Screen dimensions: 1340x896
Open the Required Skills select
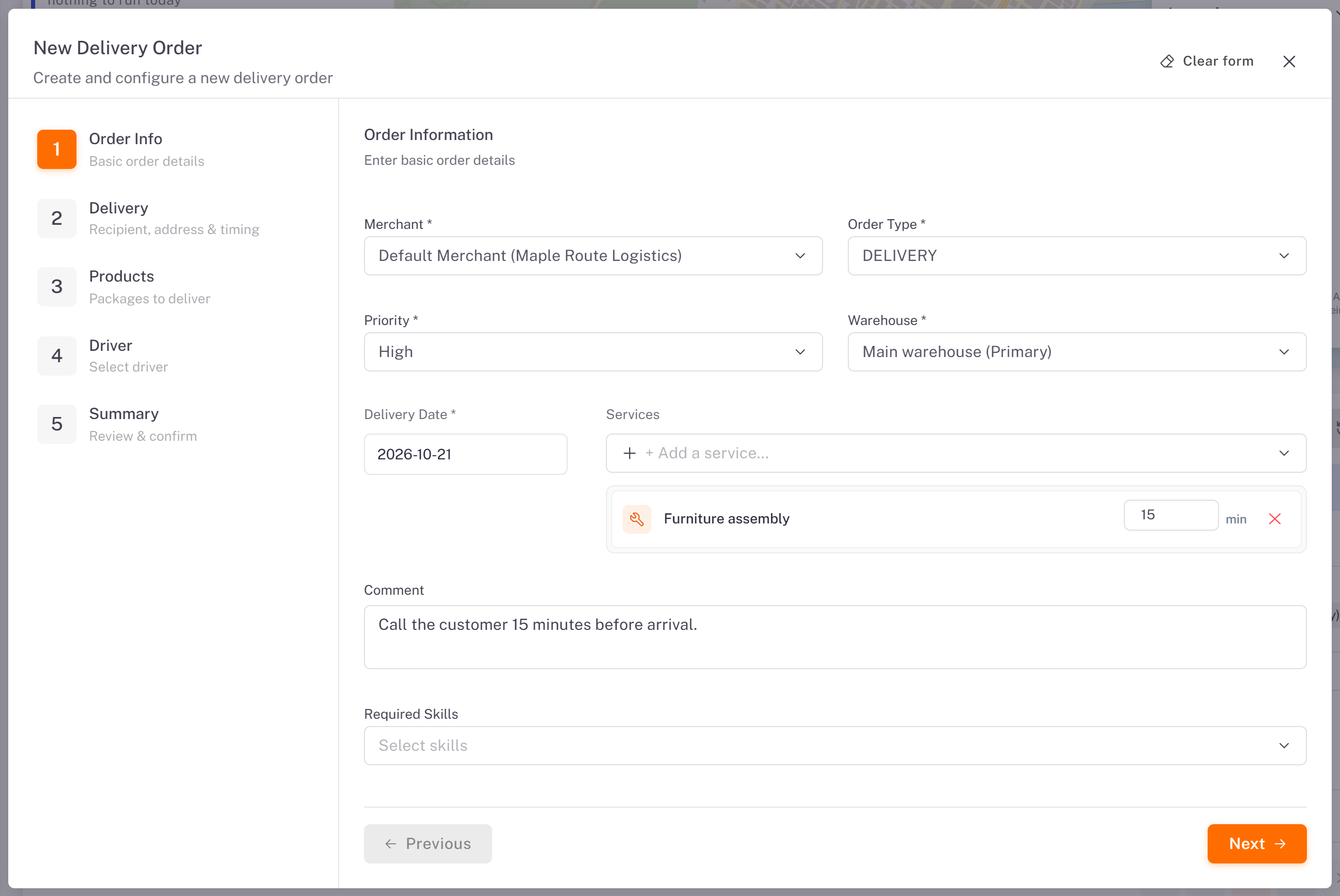[834, 746]
